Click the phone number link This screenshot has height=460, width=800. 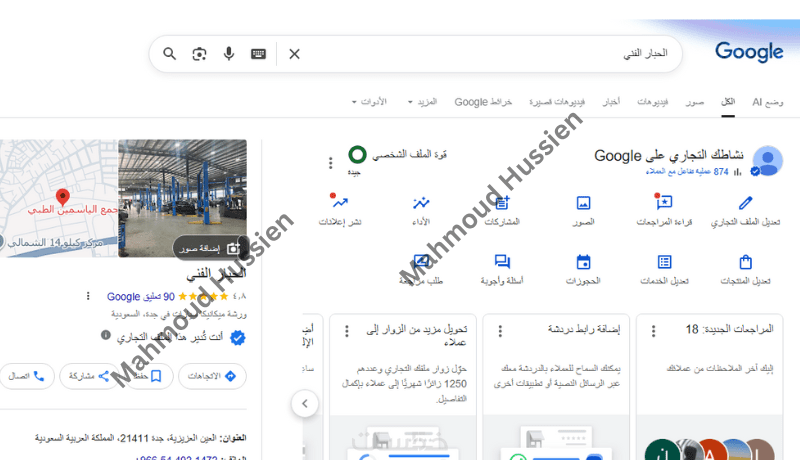point(177,457)
